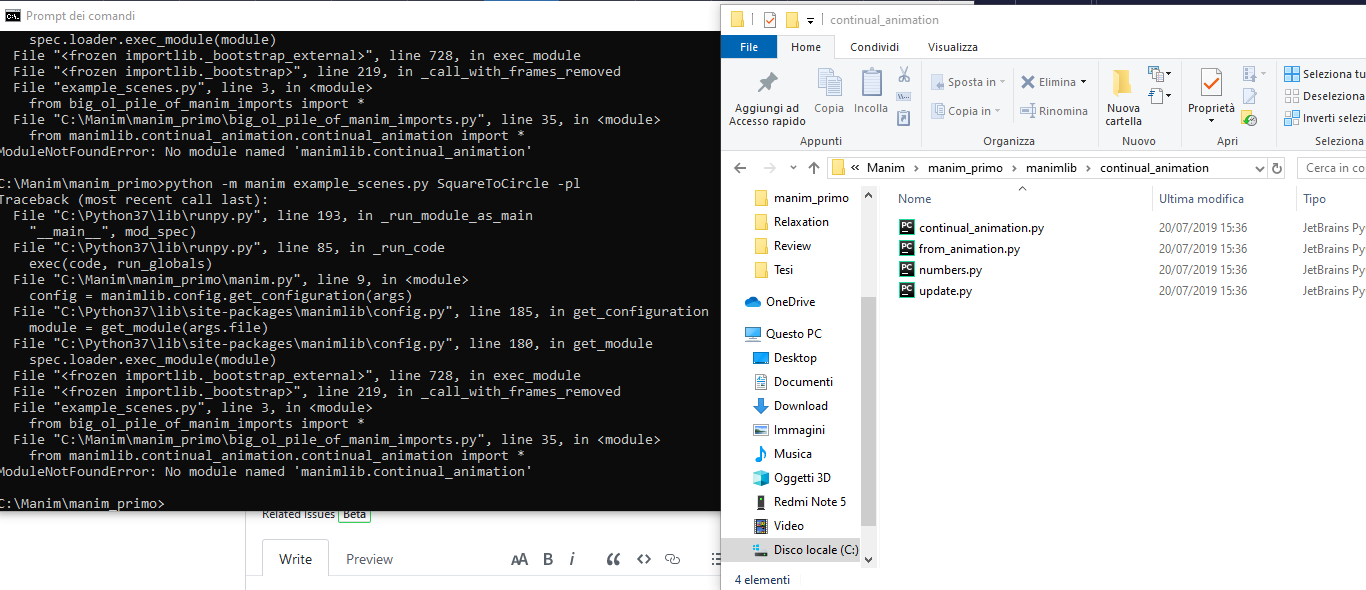The image size is (1366, 590).
Task: Click the blockquote icon in the editor toolbar
Action: pyautogui.click(x=613, y=559)
